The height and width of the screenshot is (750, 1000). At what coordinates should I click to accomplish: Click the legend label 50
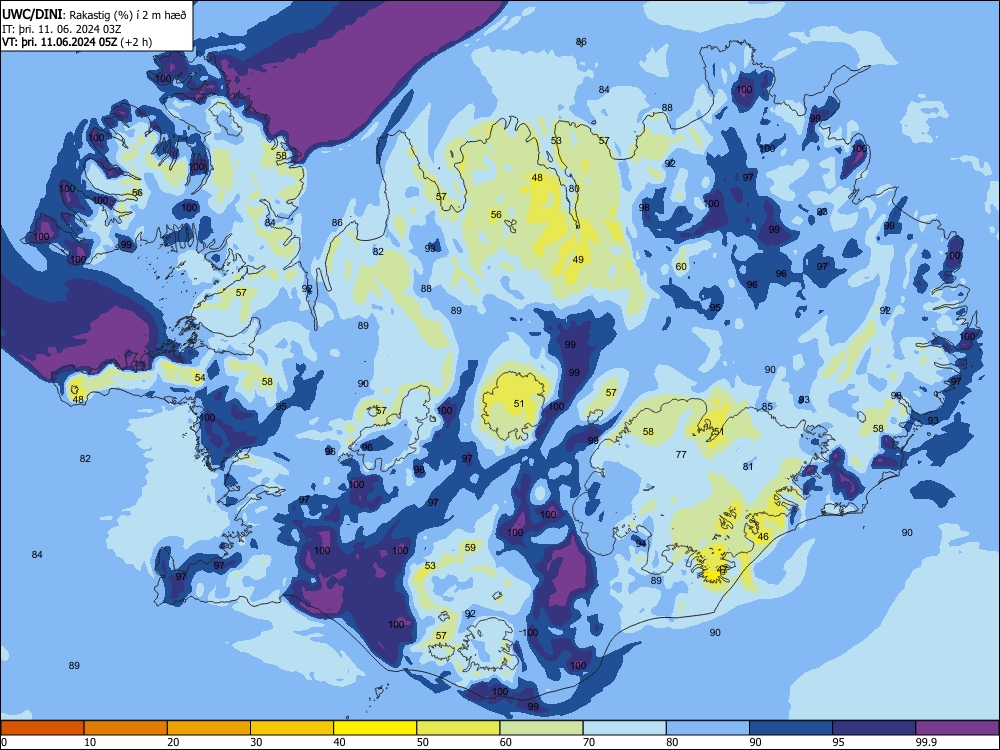click(422, 742)
